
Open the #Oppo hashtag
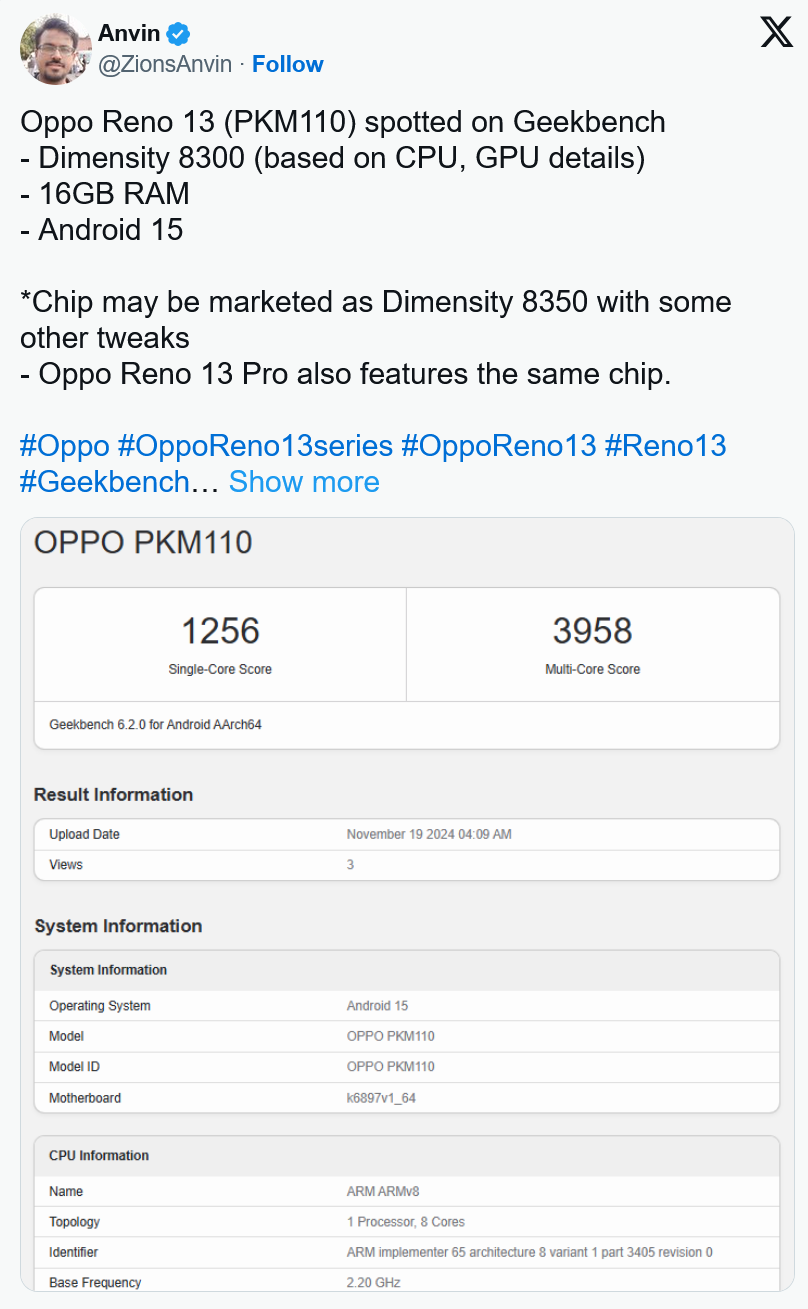(64, 445)
